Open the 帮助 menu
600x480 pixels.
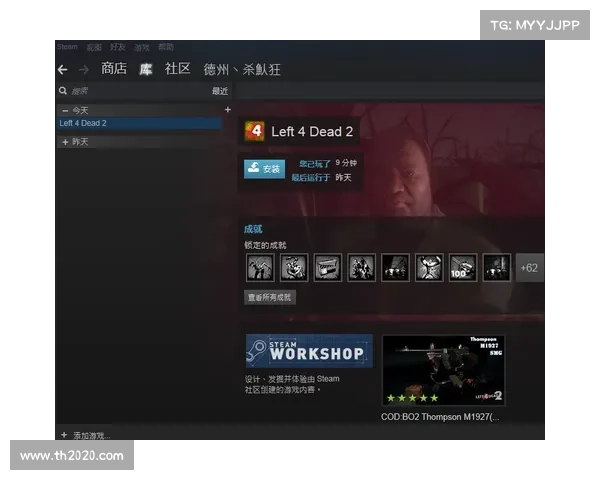[x=166, y=47]
